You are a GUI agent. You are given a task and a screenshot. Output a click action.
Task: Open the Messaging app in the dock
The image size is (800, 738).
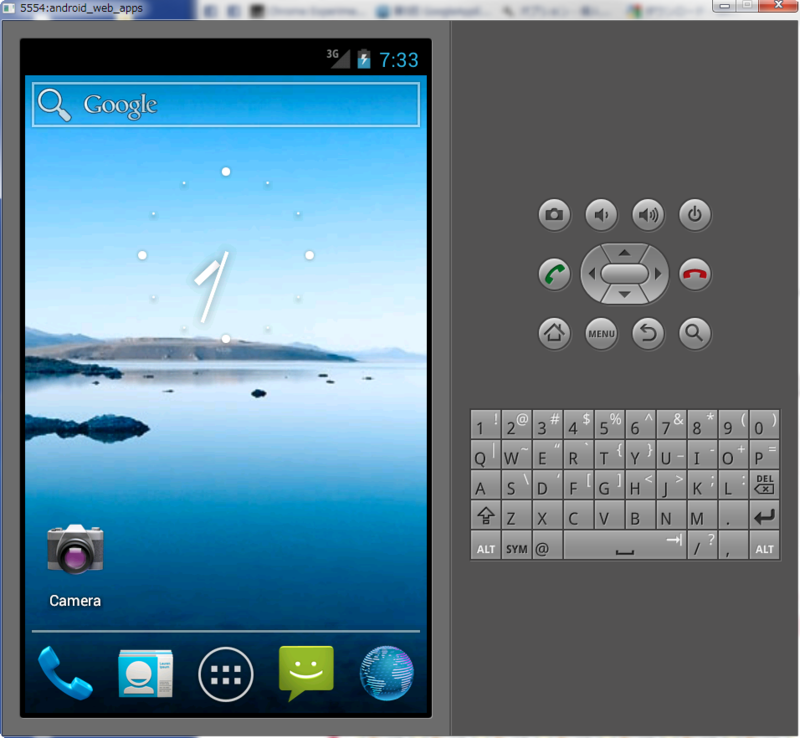[306, 673]
